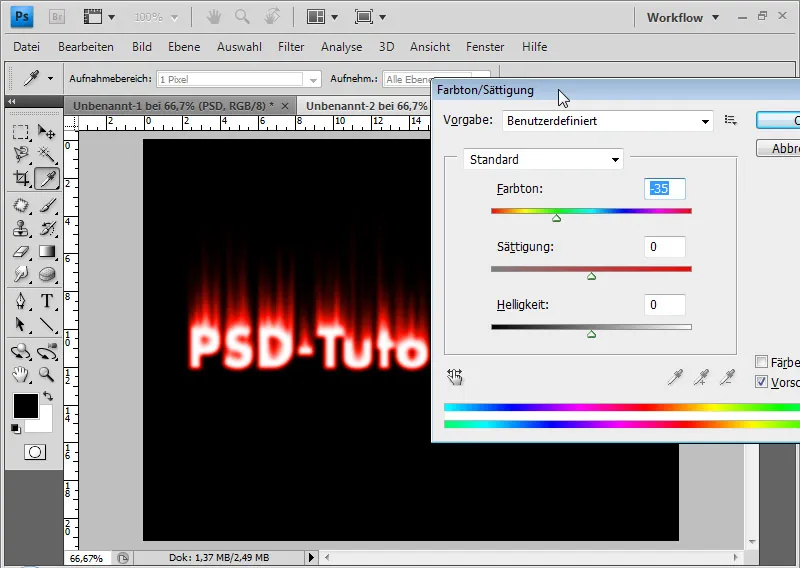Viewport: 800px width, 568px height.
Task: Click the zoom percentage field 66,67%
Action: (87, 558)
